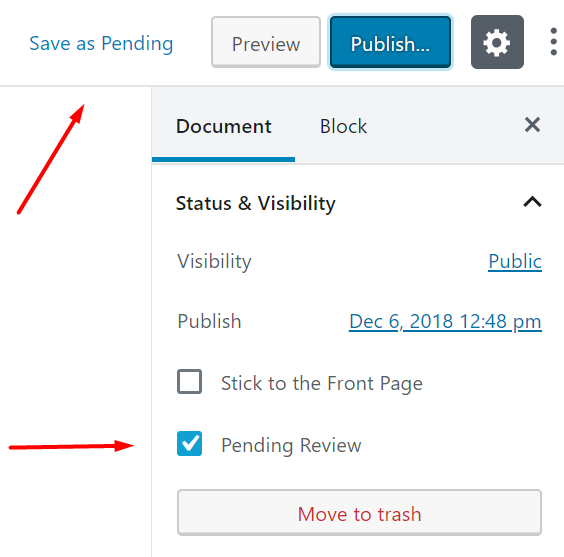Open the Dec 6, 2018 publish date picker
The height and width of the screenshot is (557, 564).
445,321
